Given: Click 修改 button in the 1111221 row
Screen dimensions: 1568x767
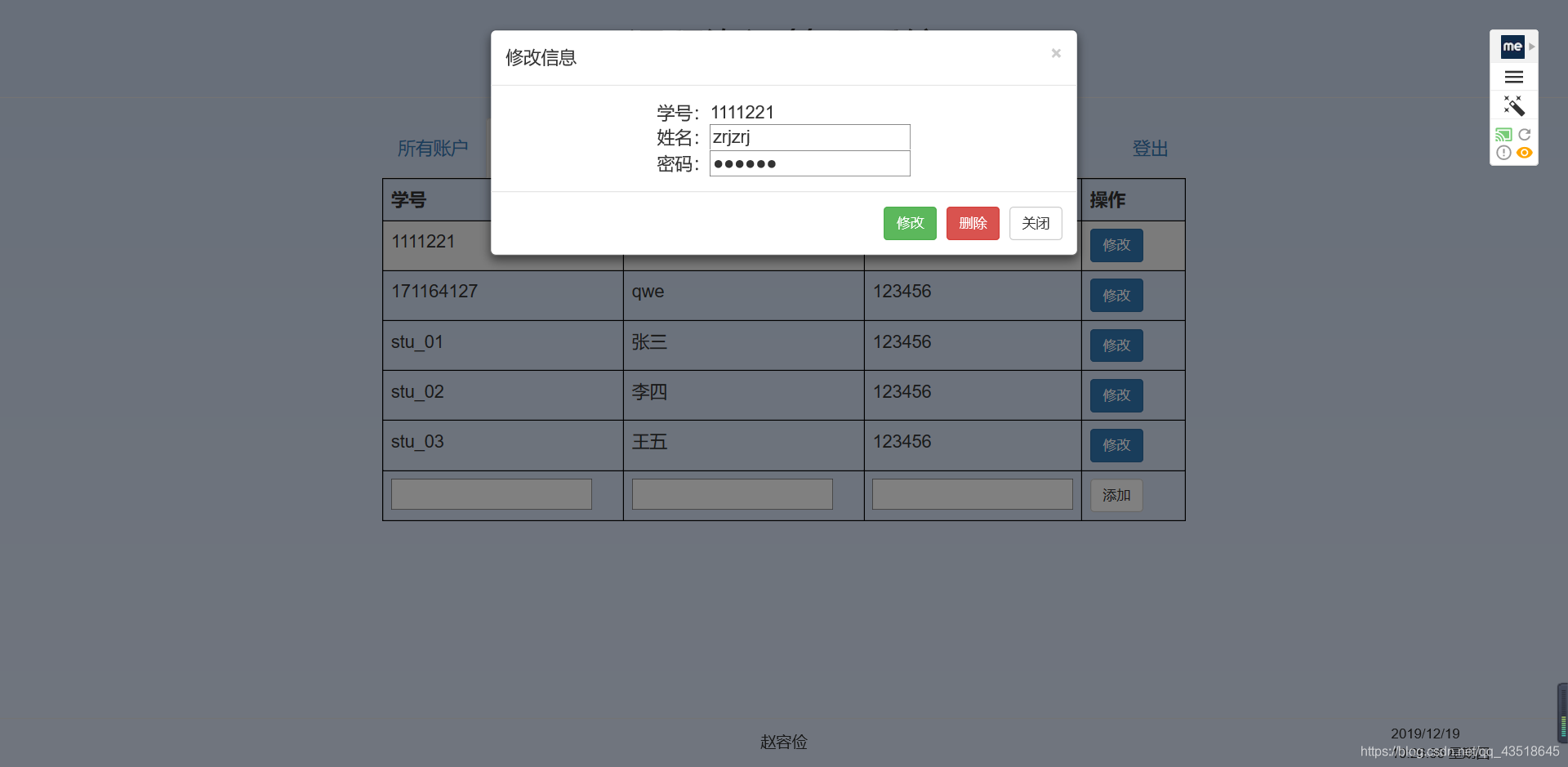Looking at the screenshot, I should (1116, 245).
